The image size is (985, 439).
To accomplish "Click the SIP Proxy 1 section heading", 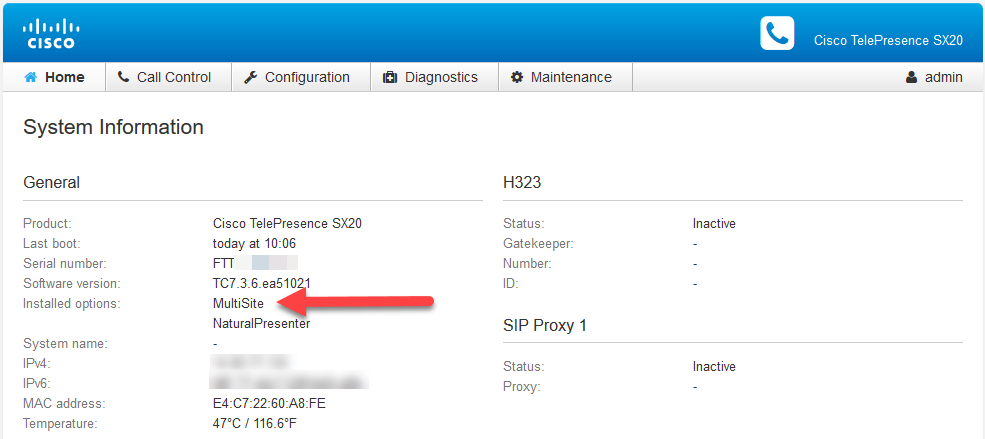I will (545, 325).
